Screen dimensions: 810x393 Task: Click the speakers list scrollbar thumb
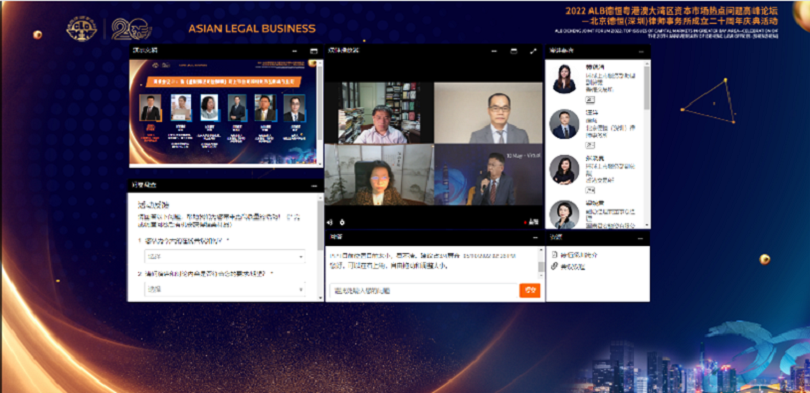click(647, 88)
